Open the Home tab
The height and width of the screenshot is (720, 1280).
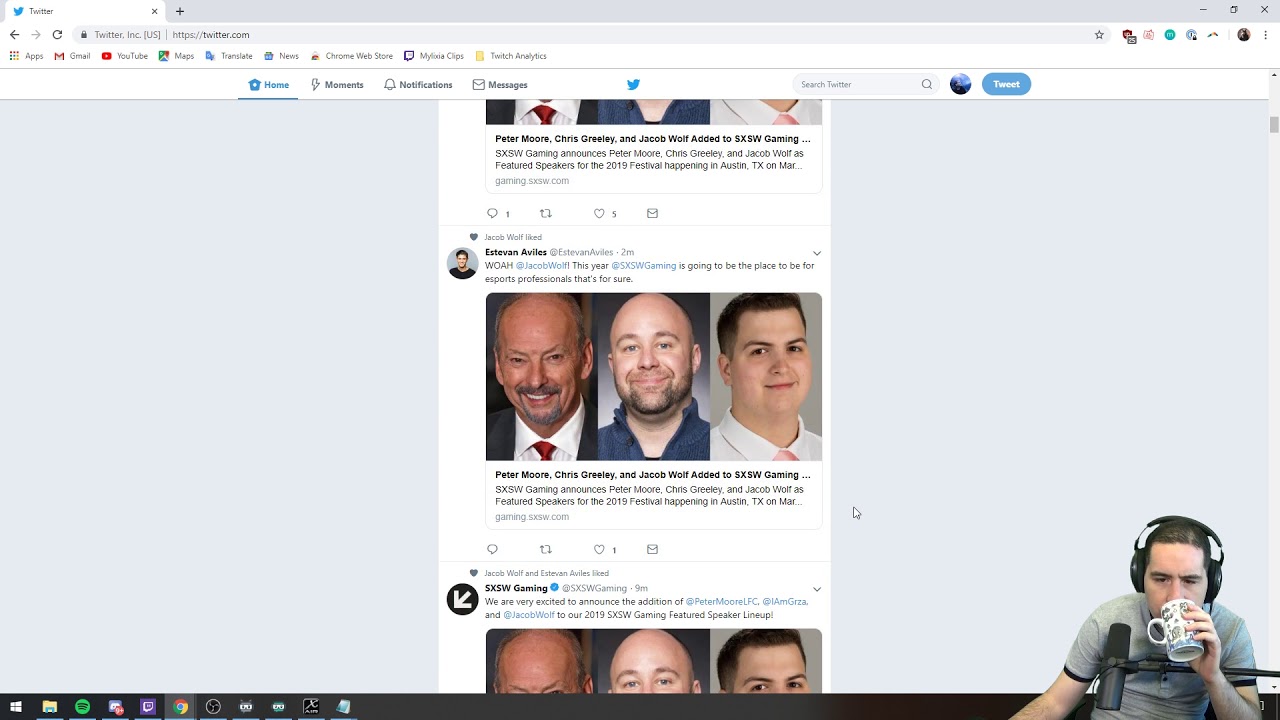pyautogui.click(x=269, y=85)
